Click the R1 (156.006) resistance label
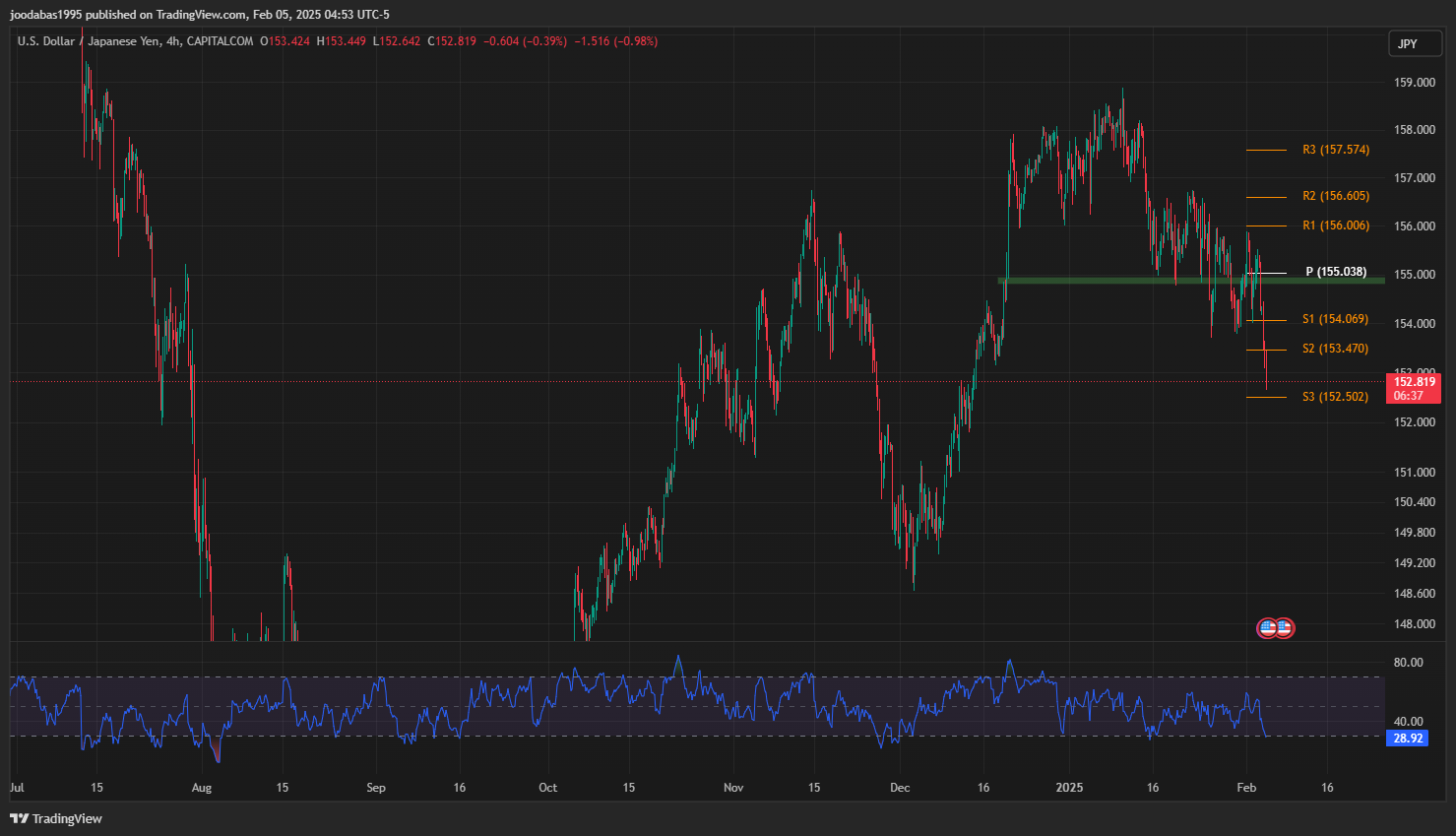Image resolution: width=1456 pixels, height=836 pixels. coord(1335,225)
